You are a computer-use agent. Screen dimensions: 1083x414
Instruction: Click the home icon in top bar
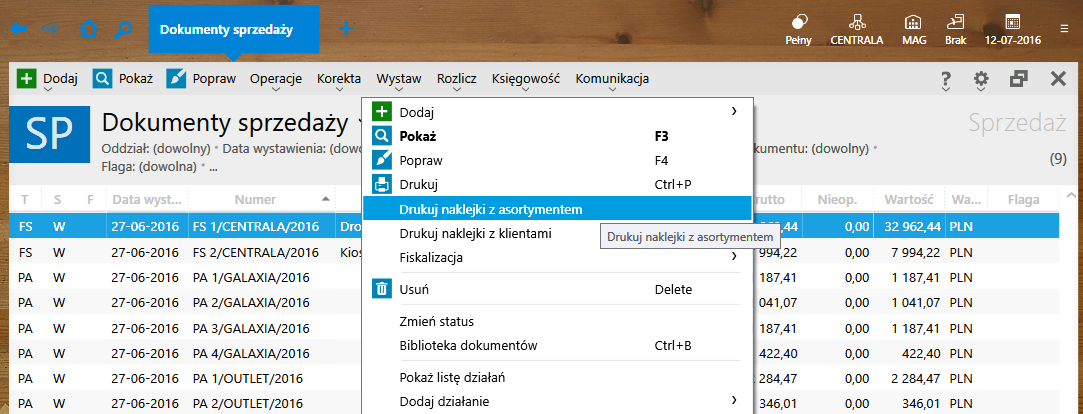click(x=89, y=29)
